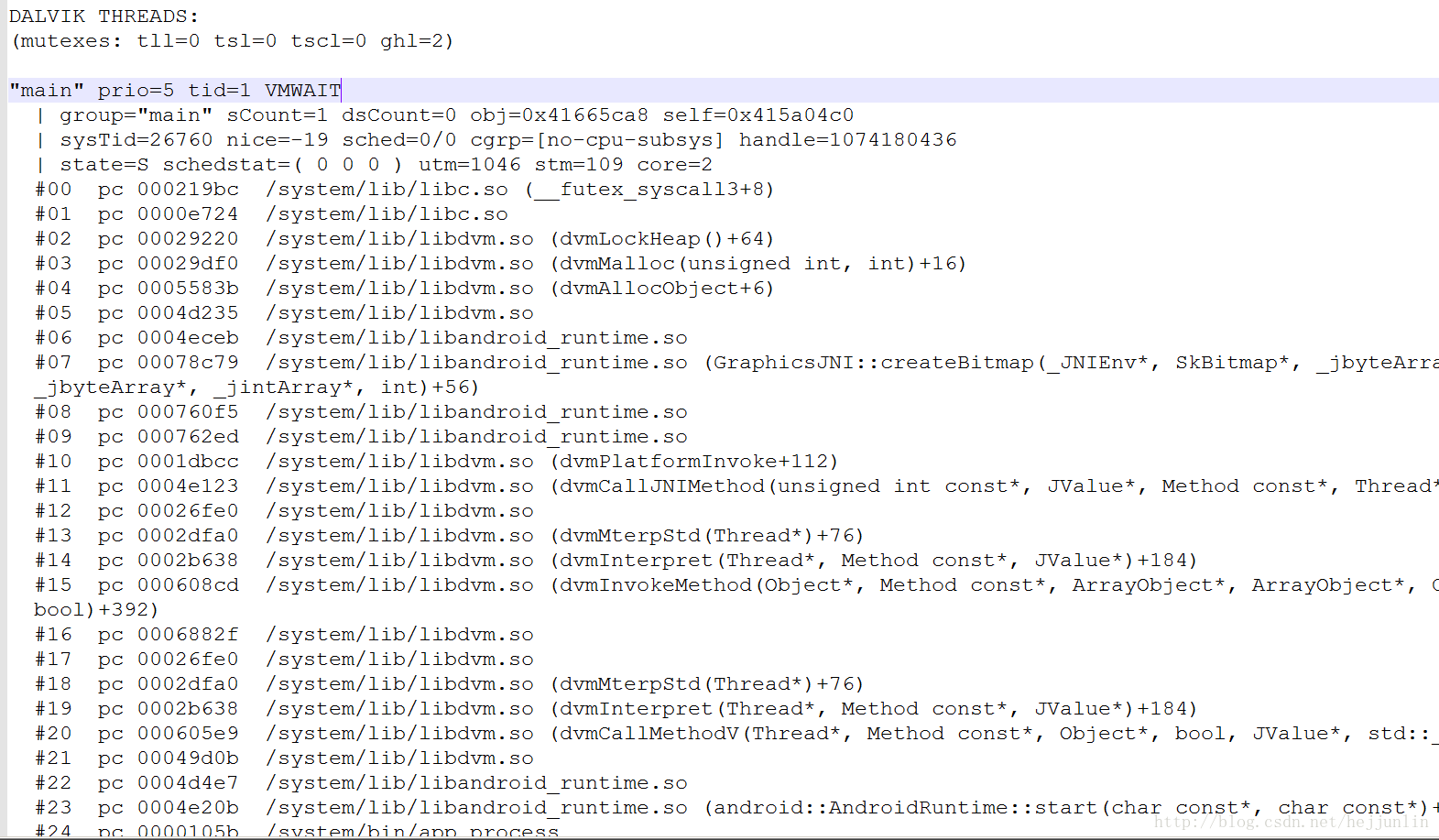Image resolution: width=1439 pixels, height=840 pixels.
Task: Select frame #08 pc 000760f5
Action: click(x=361, y=412)
